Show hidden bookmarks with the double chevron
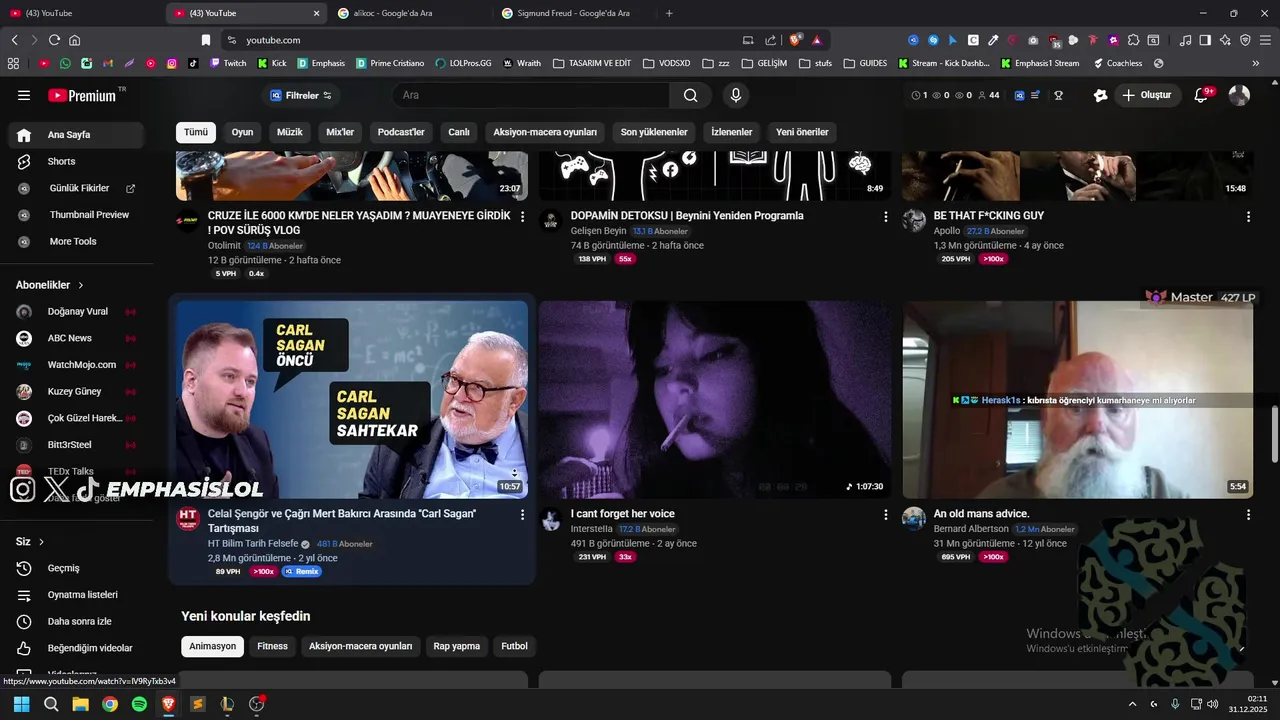Image resolution: width=1280 pixels, height=720 pixels. [x=1256, y=63]
